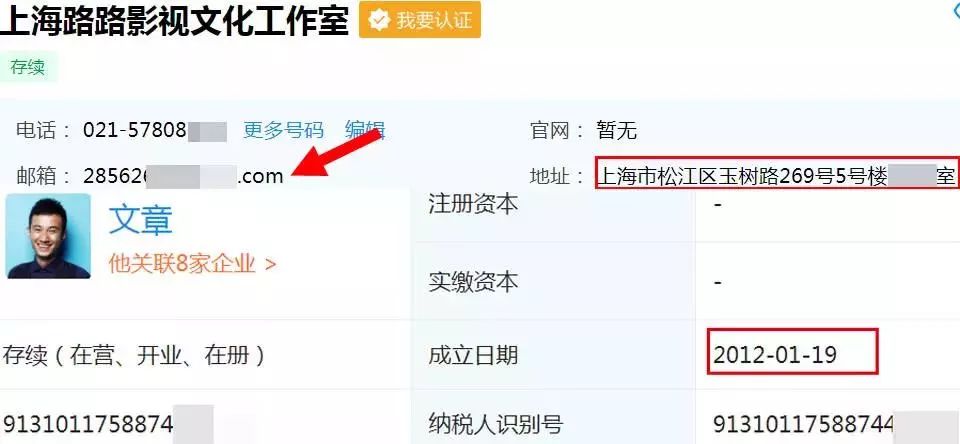Click the 编辑 link beside phone

[365, 130]
